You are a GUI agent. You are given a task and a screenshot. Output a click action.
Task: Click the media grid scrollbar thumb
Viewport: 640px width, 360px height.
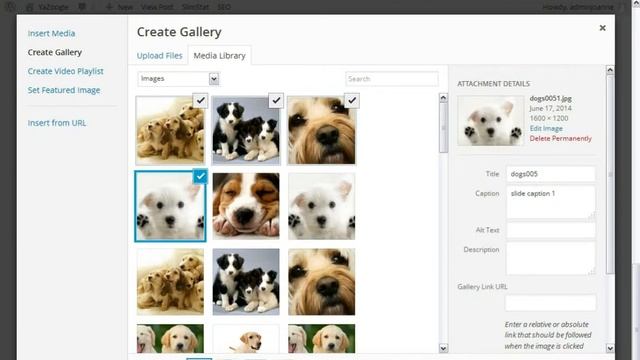(443, 127)
